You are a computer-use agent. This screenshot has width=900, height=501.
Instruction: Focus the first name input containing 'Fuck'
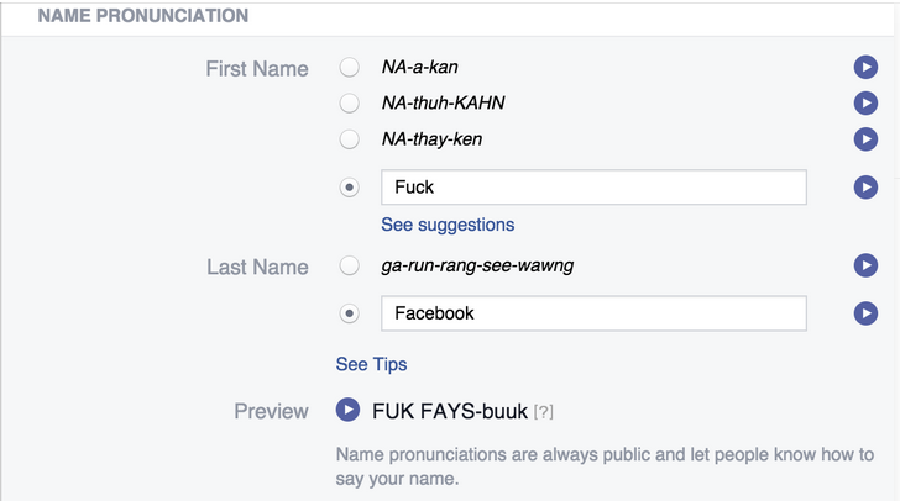(593, 187)
